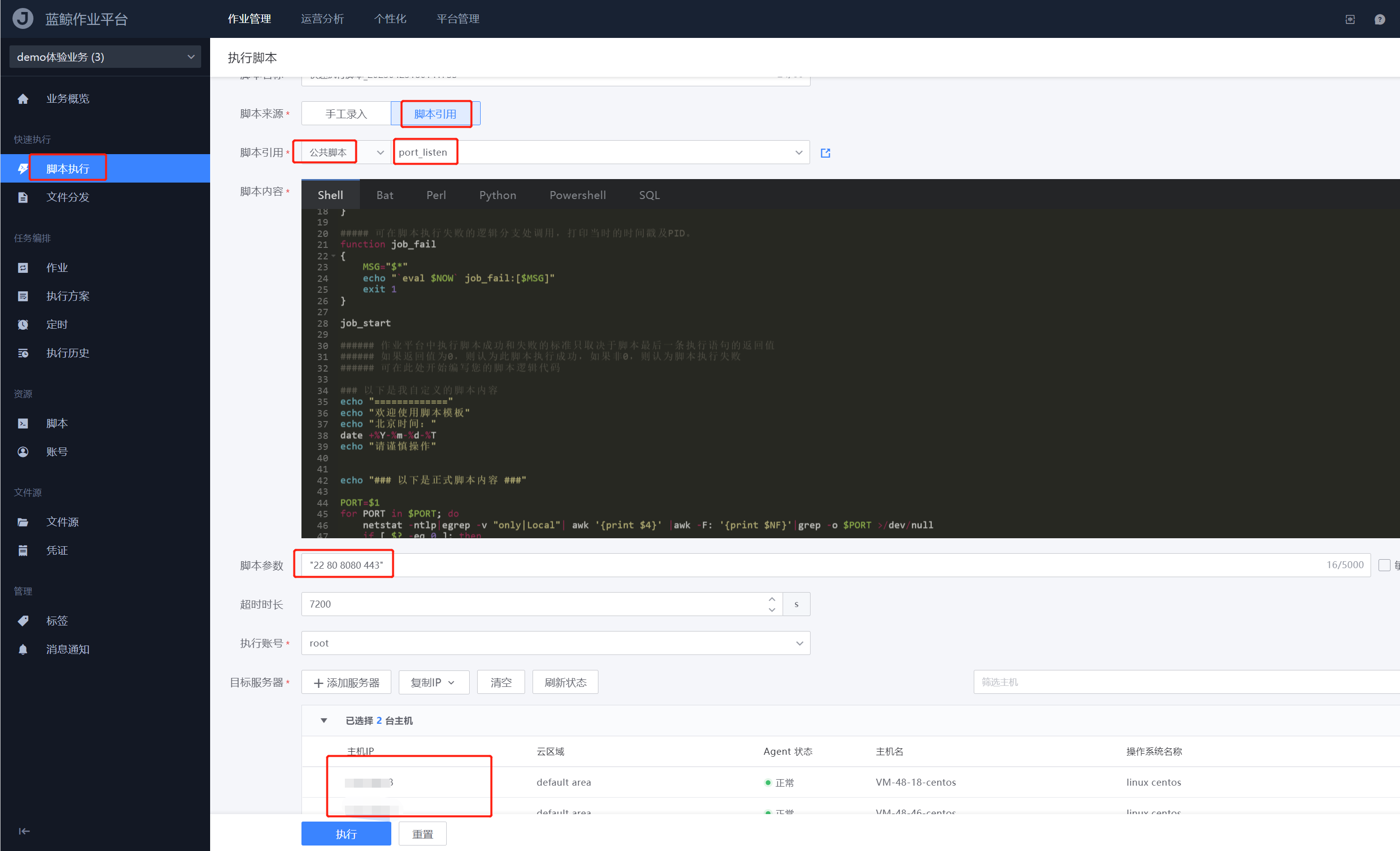The height and width of the screenshot is (851, 1400).
Task: Click the 筛选主机 search field
Action: point(1186,682)
